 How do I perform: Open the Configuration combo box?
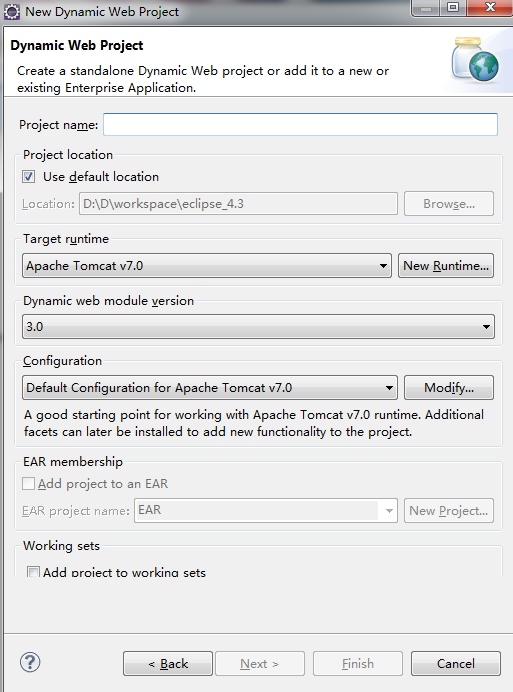(210, 387)
